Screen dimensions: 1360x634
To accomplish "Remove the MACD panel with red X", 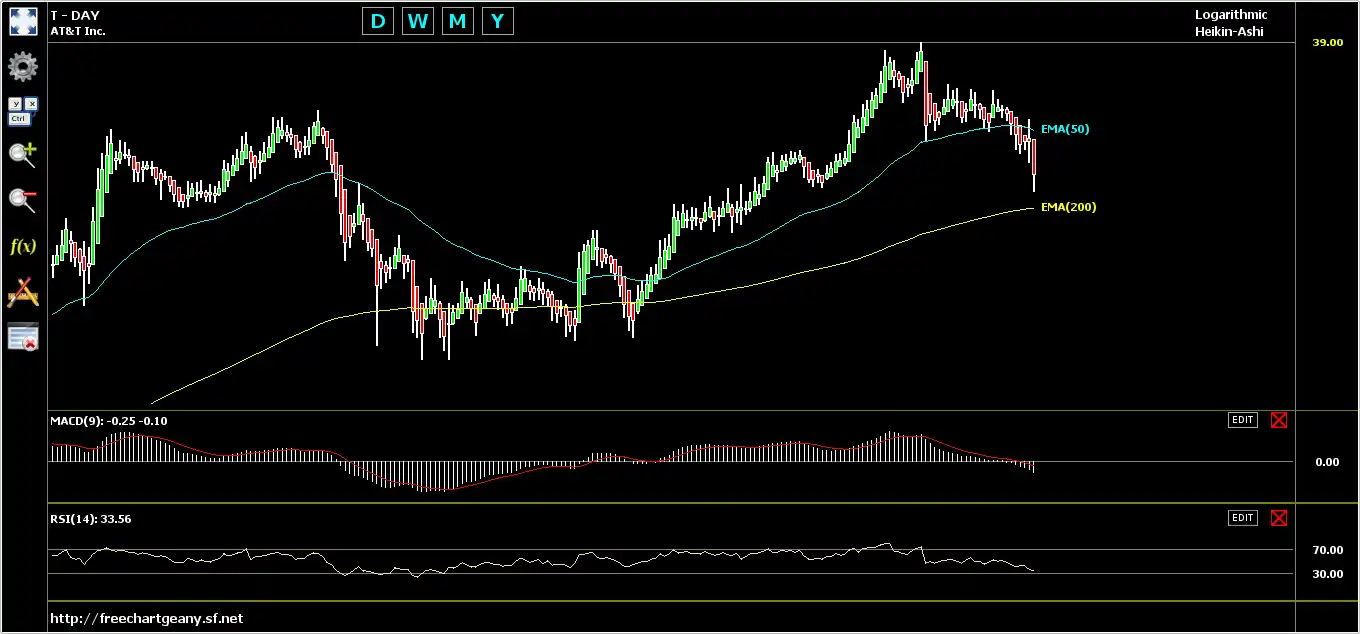I will [1279, 420].
